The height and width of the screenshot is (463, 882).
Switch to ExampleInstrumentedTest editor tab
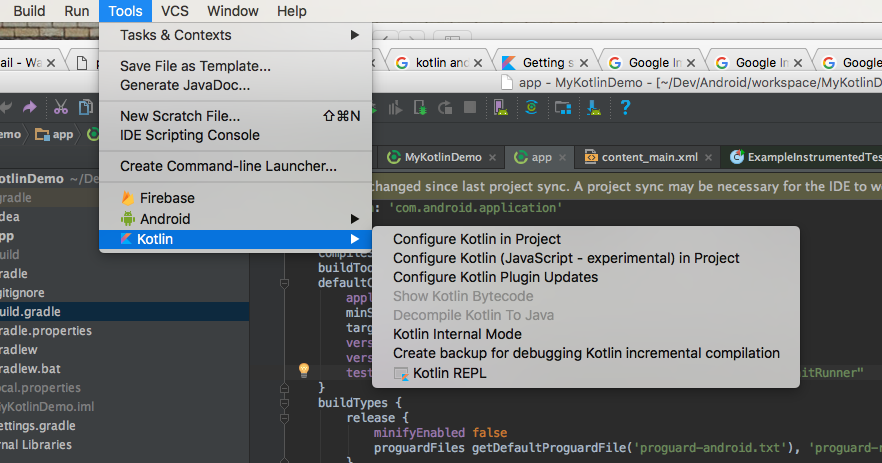coord(804,158)
